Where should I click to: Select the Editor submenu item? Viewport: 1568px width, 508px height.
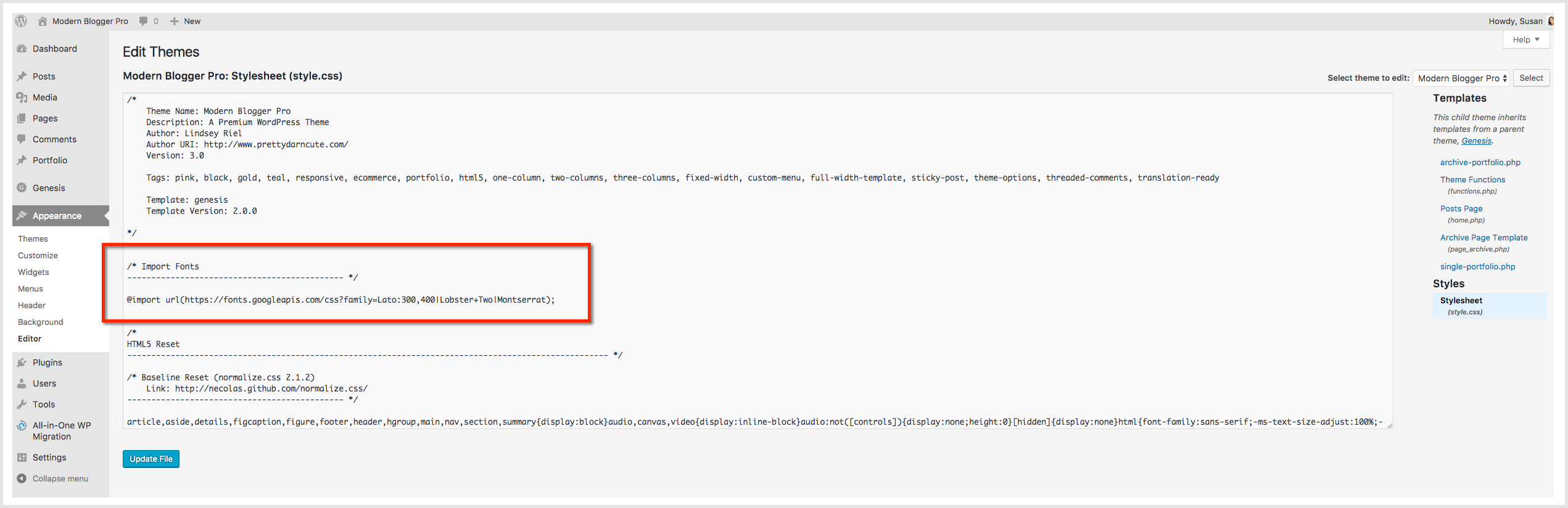coord(30,338)
